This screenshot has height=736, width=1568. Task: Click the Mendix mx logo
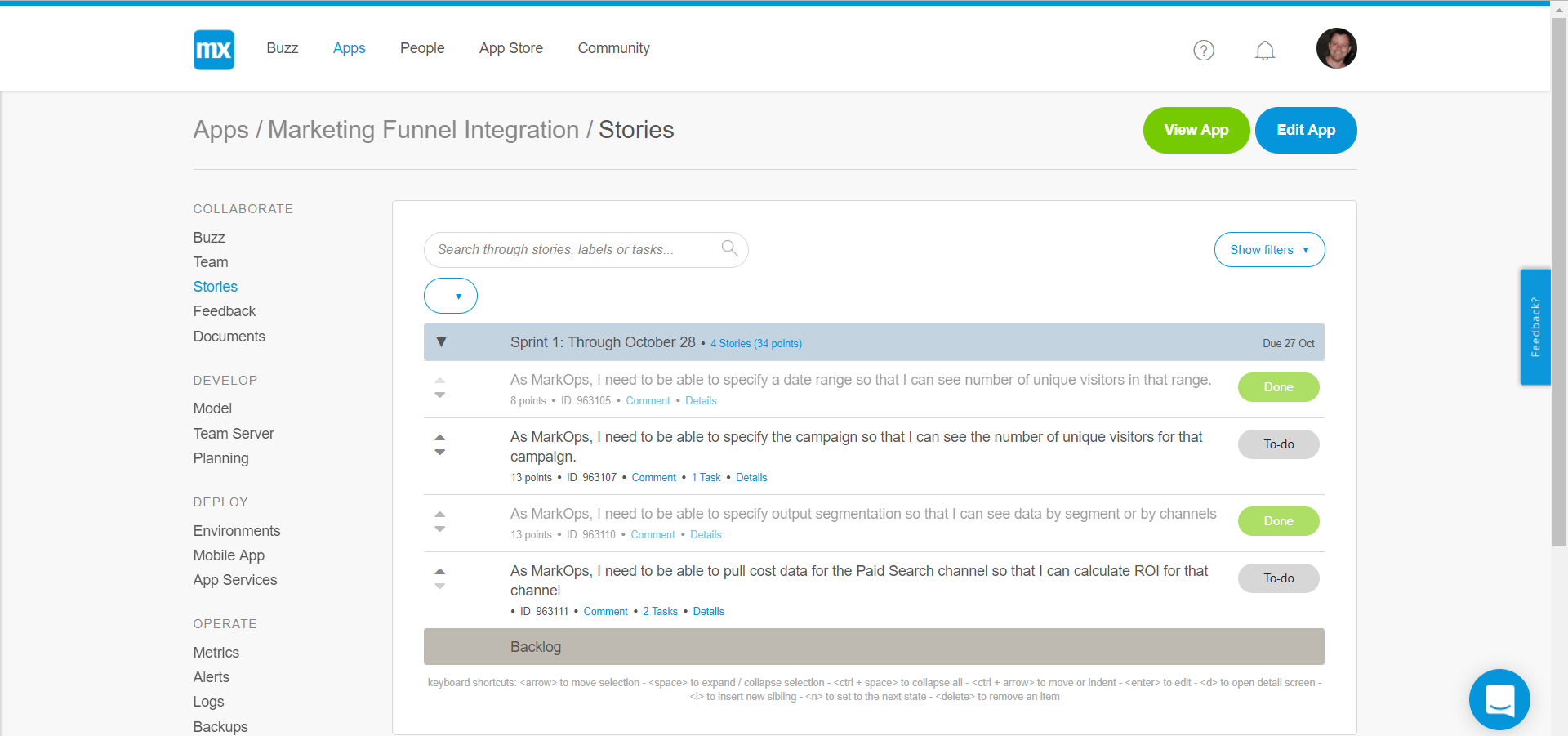[x=213, y=49]
